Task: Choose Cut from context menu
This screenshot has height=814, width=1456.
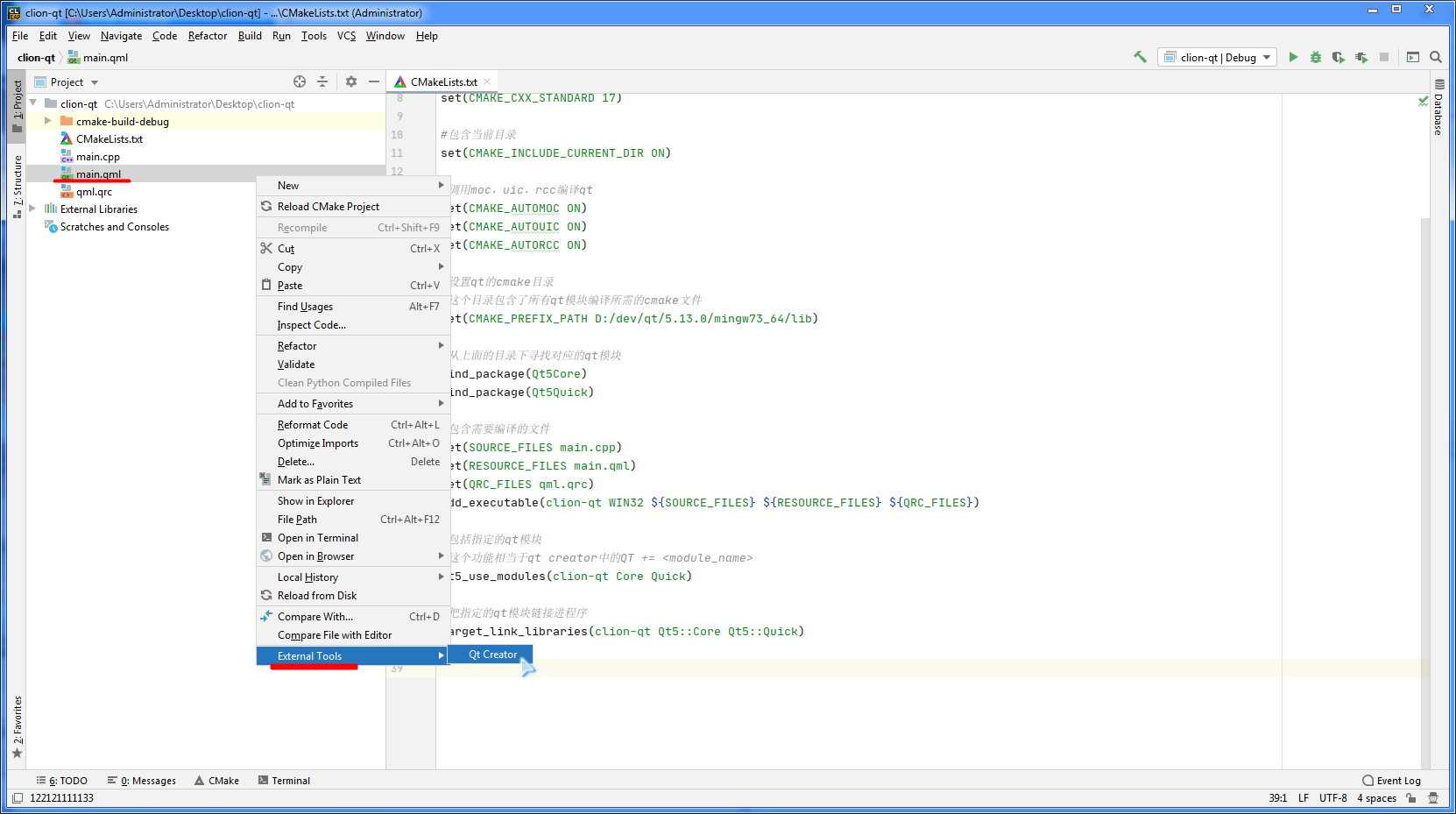Action: click(x=352, y=249)
